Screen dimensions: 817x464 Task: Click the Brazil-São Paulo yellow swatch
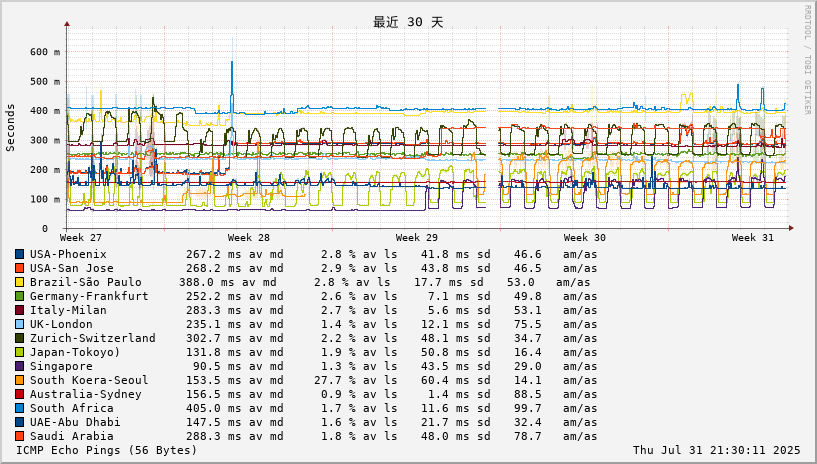tap(19, 282)
